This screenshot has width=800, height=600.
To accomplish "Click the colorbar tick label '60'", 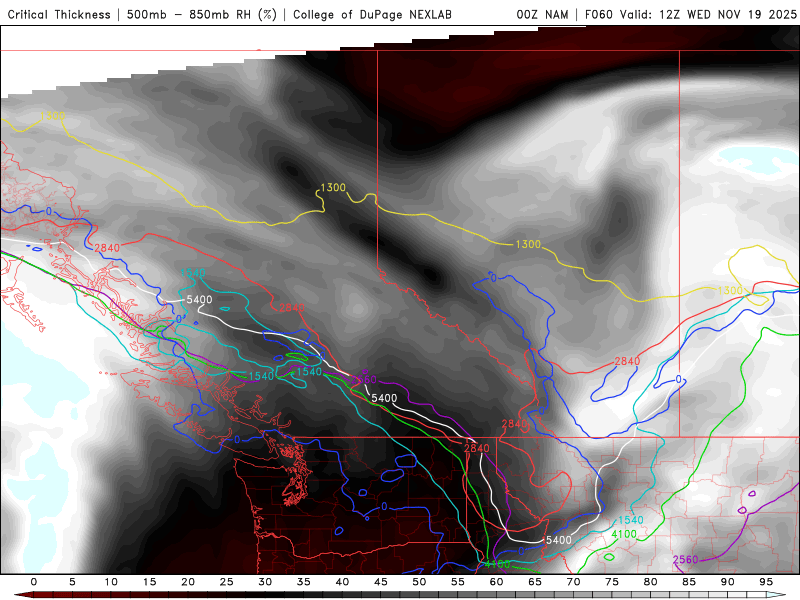I will 496,582.
